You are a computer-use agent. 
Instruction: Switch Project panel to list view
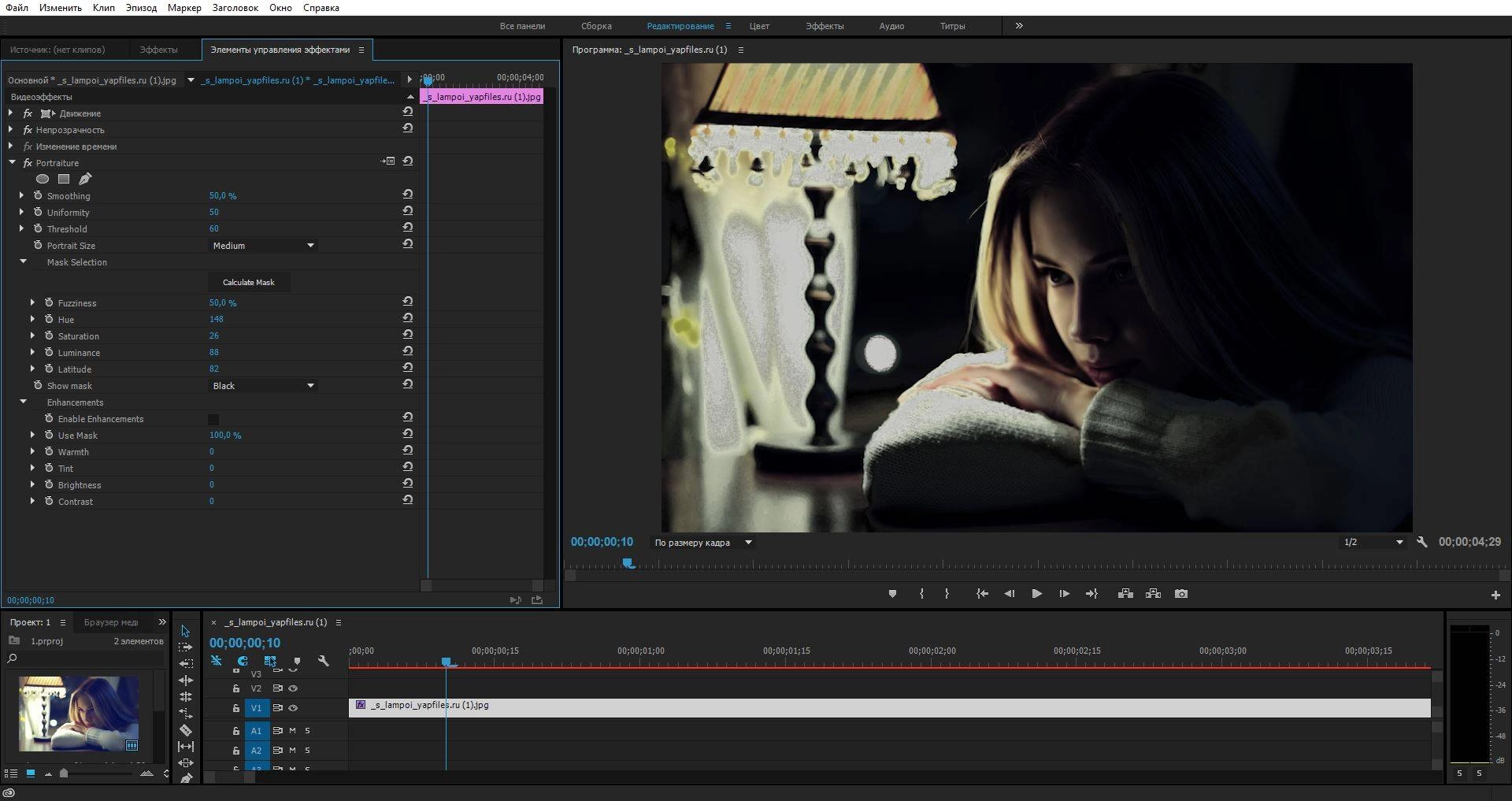11,773
